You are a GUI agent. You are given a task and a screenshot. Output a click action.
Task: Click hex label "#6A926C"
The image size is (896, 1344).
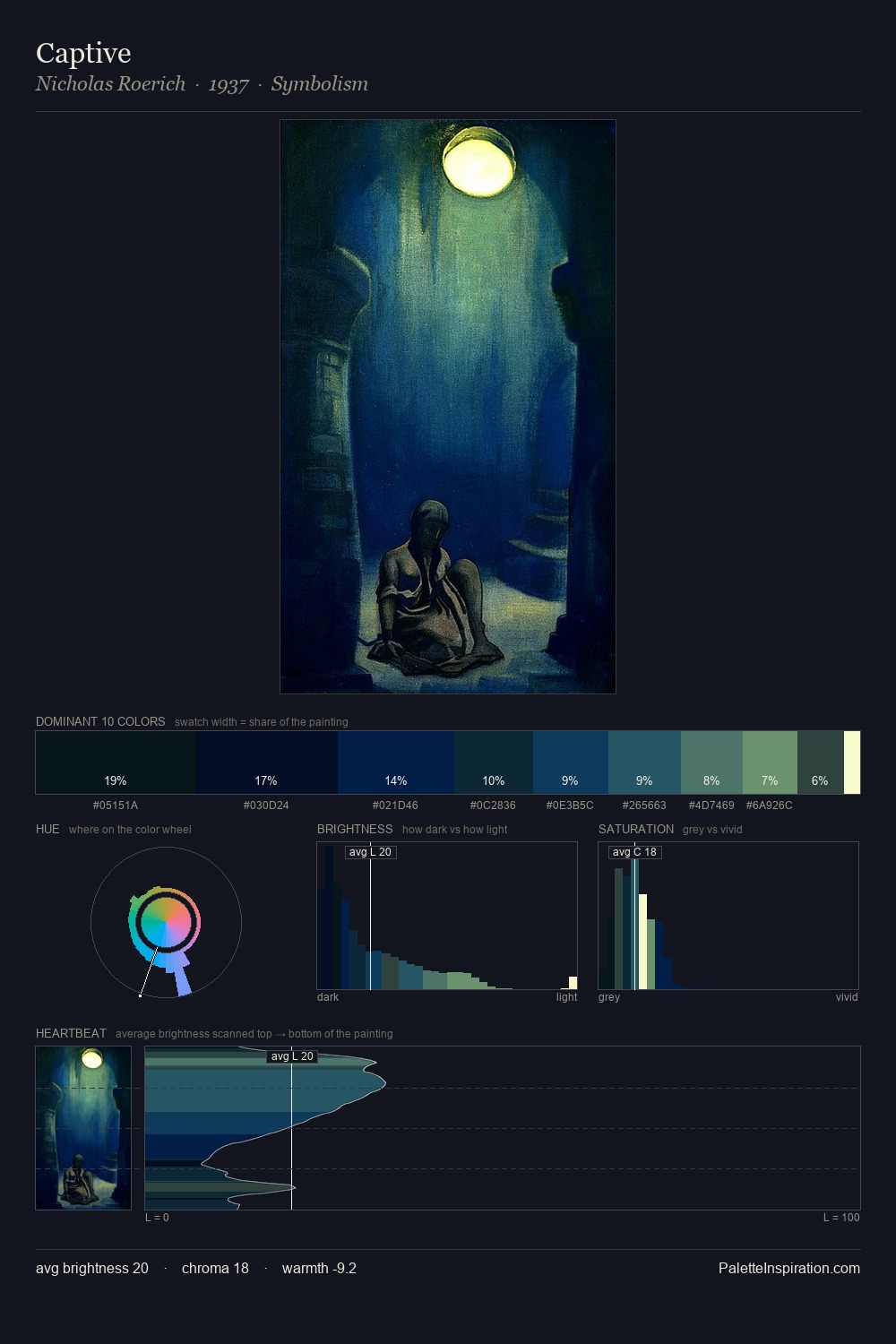(770, 805)
